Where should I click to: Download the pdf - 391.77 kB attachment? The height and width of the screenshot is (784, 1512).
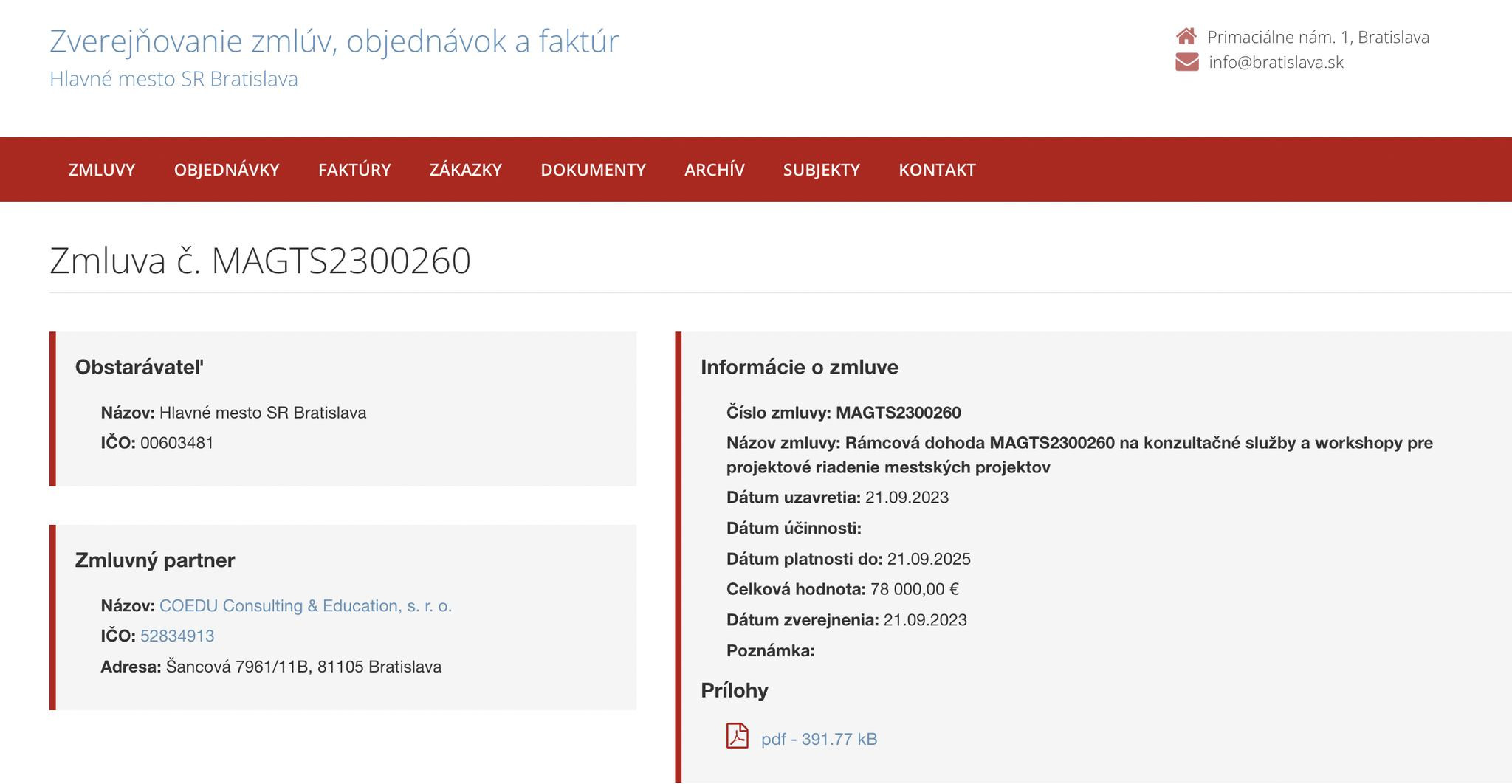click(819, 739)
